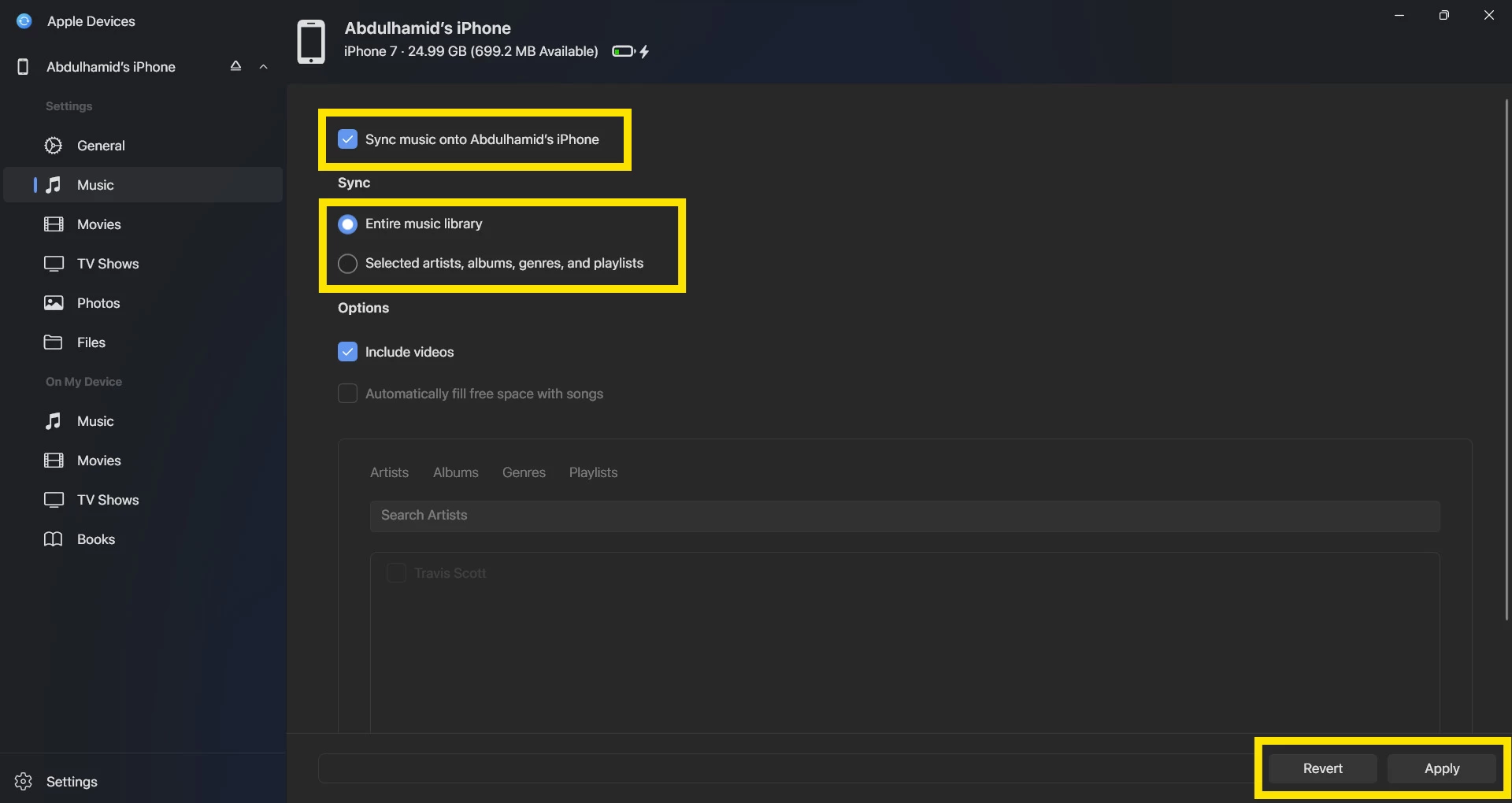Screen dimensions: 1512x803
Task: Click the iPhone 7 storage info text
Action: click(x=471, y=51)
